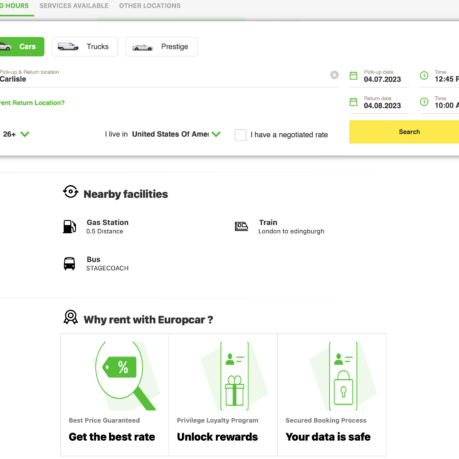Open the Different Return Location link
Image resolution: width=459 pixels, height=459 pixels.
(32, 103)
